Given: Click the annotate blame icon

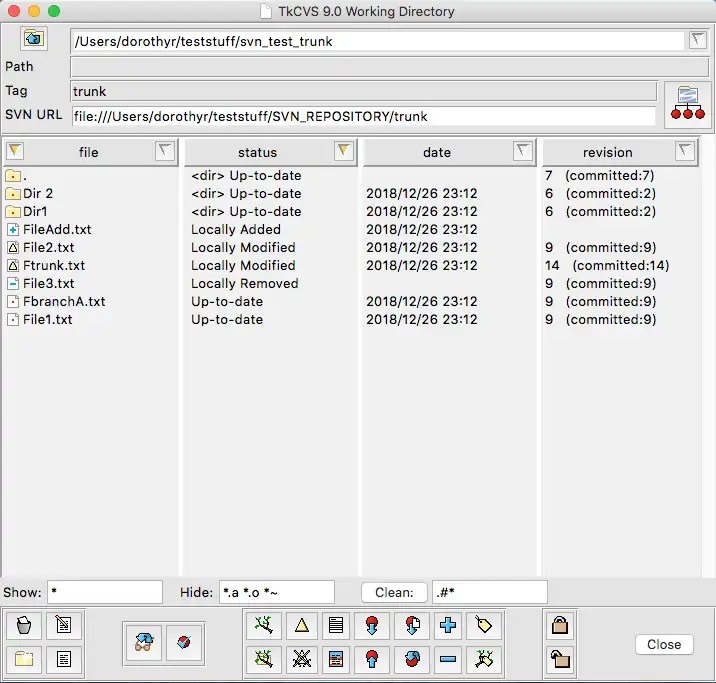Looking at the screenshot, I should (336, 659).
